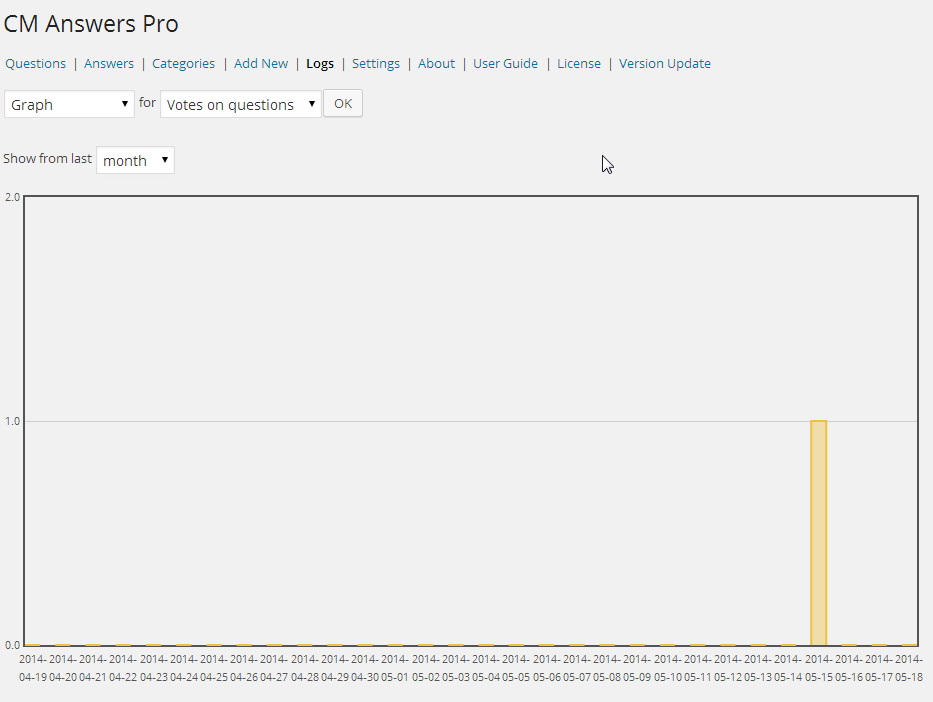The height and width of the screenshot is (702, 933).
Task: Open the Votes on questions dropdown
Action: click(x=241, y=104)
